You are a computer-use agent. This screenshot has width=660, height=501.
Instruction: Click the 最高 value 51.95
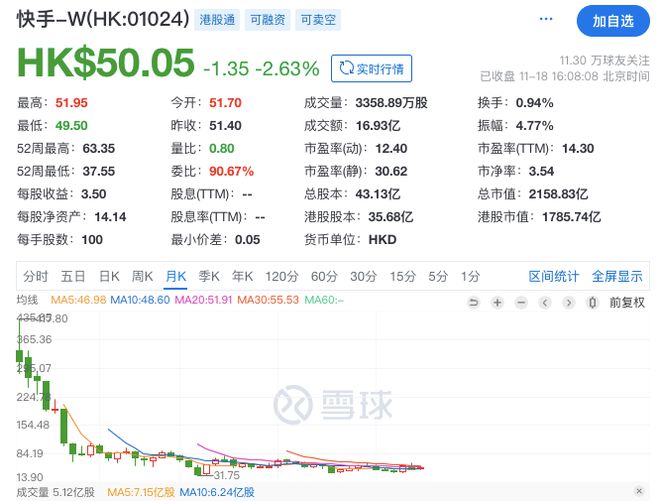coord(72,103)
